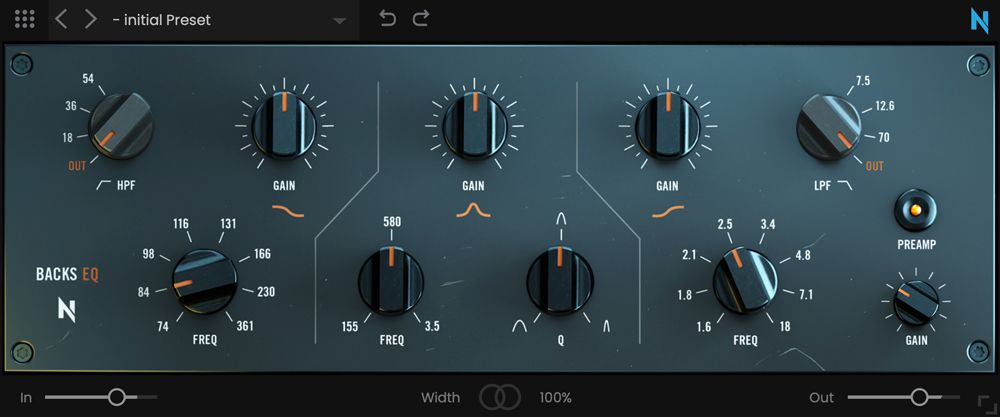
Task: Expand the initial Preset dropdown arrow
Action: [x=339, y=20]
